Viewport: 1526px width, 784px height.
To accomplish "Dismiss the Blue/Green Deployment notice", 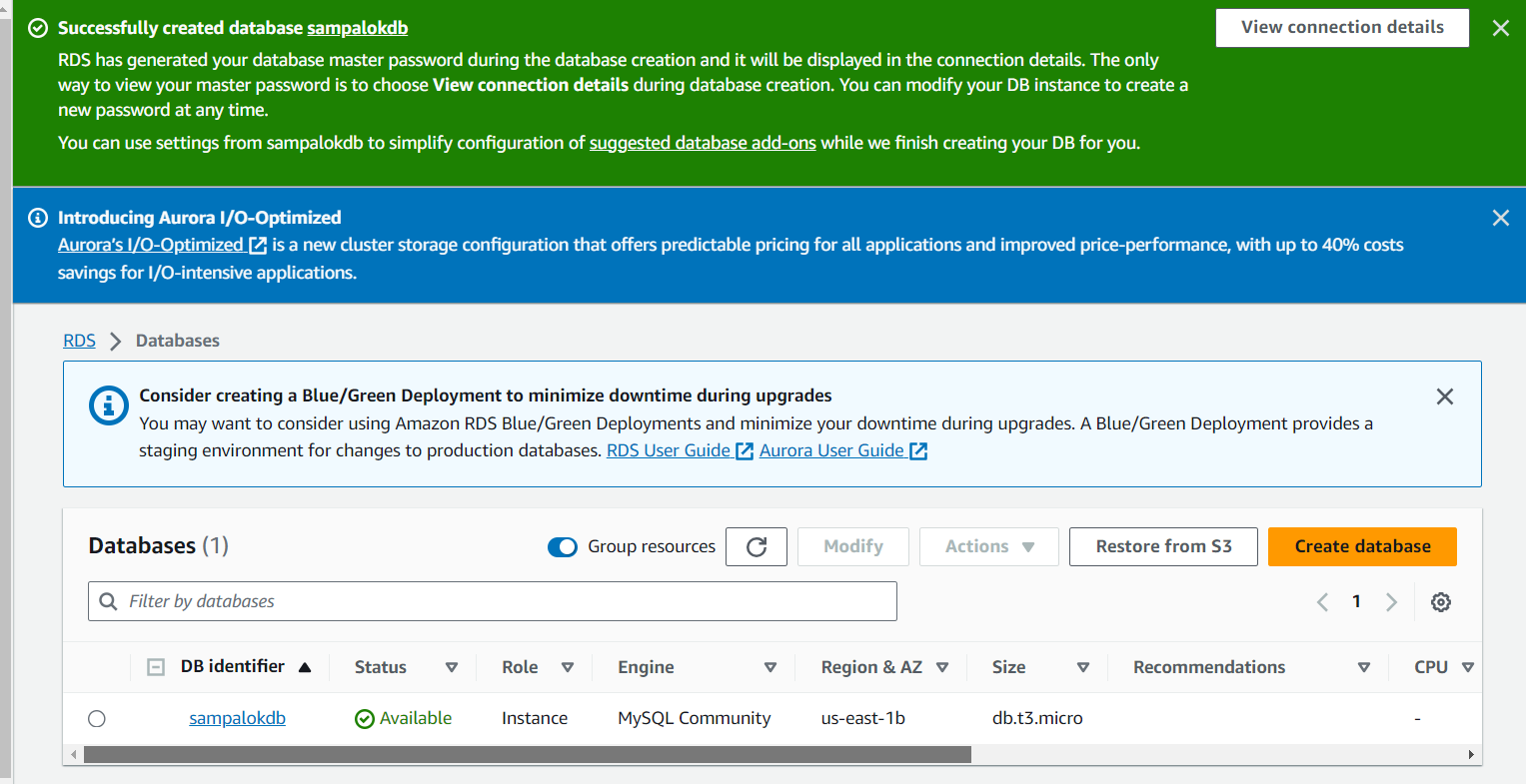I will click(1444, 396).
